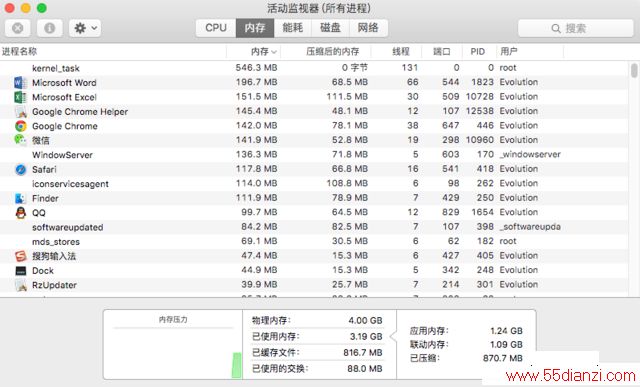Select the kernel_task process row
This screenshot has height=387, width=640.
point(314,68)
